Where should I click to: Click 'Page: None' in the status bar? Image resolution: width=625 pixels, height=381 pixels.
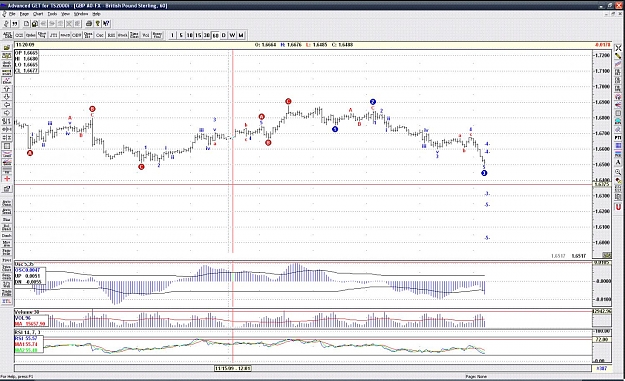pos(476,376)
